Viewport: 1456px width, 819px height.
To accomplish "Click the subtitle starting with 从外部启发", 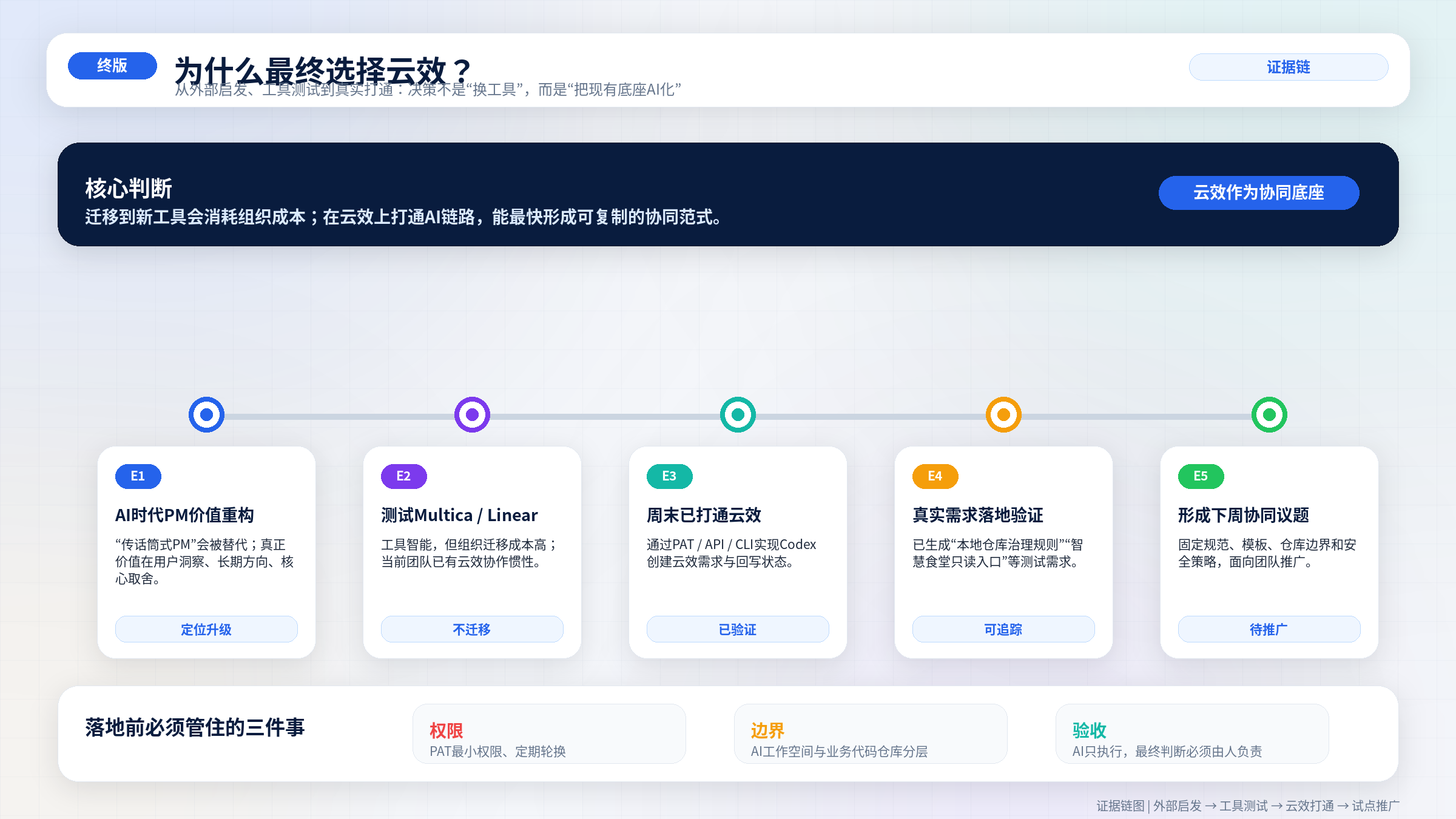I will click(x=428, y=90).
